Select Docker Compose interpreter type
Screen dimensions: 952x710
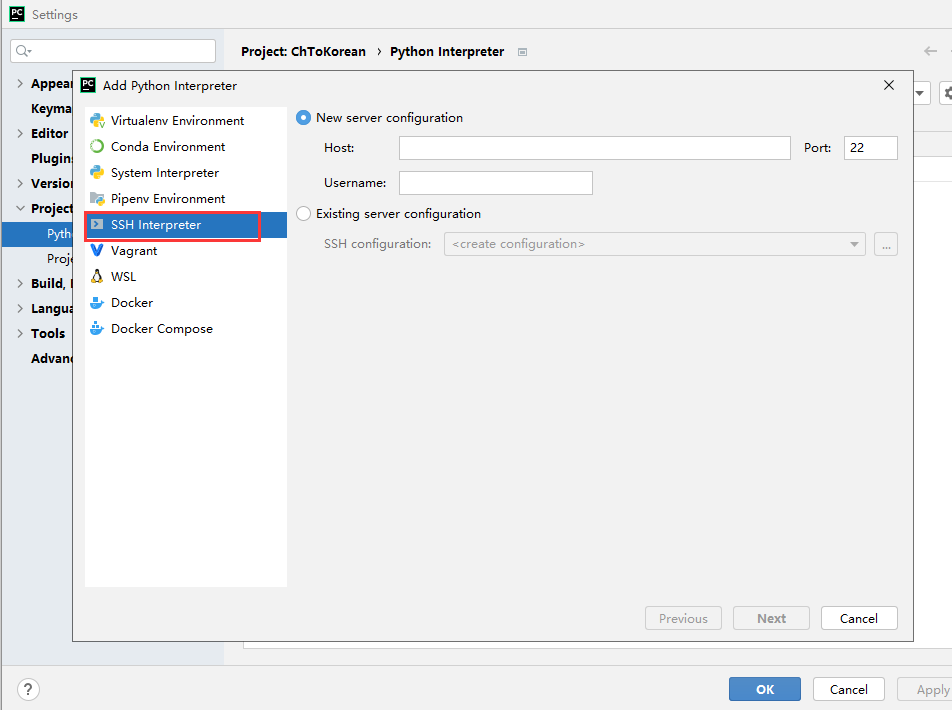186,329
